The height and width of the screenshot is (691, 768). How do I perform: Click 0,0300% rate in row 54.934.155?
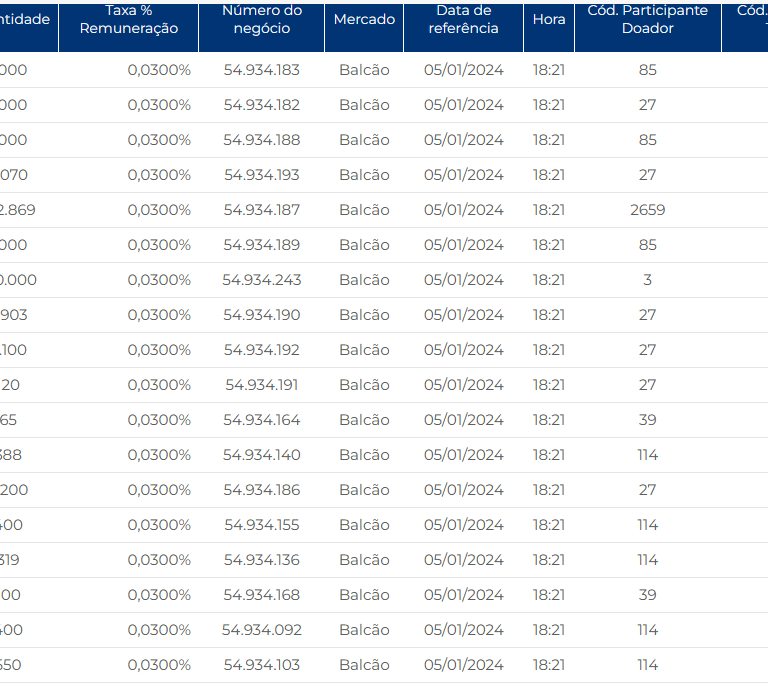(x=159, y=525)
